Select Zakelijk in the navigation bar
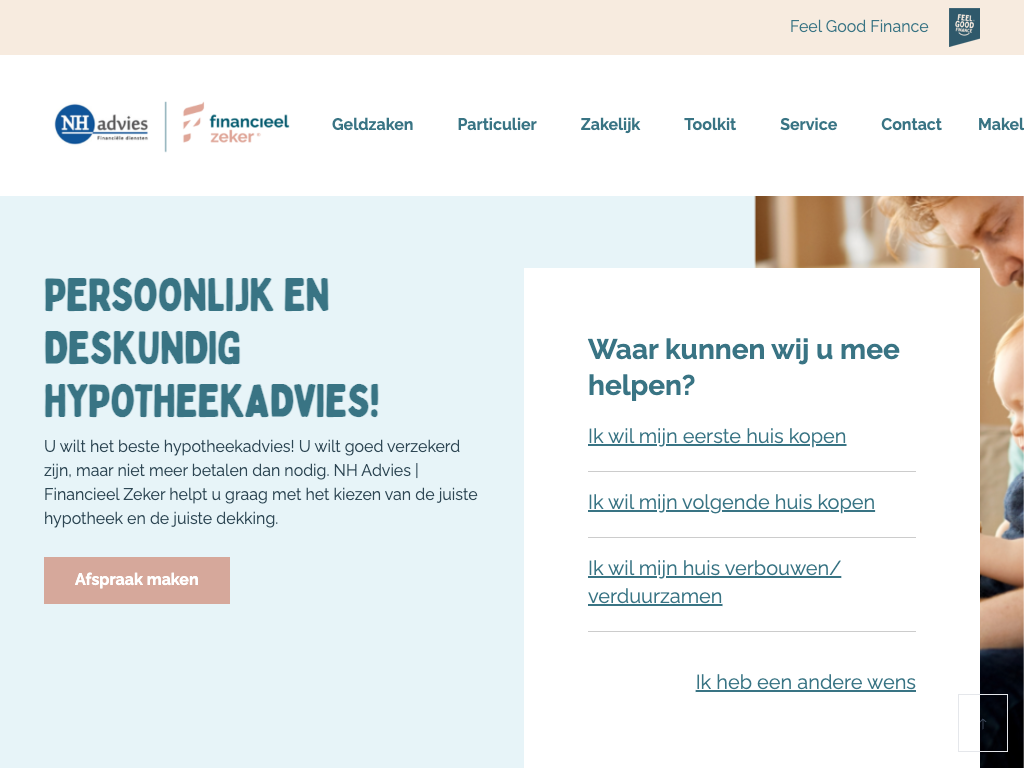 tap(610, 125)
